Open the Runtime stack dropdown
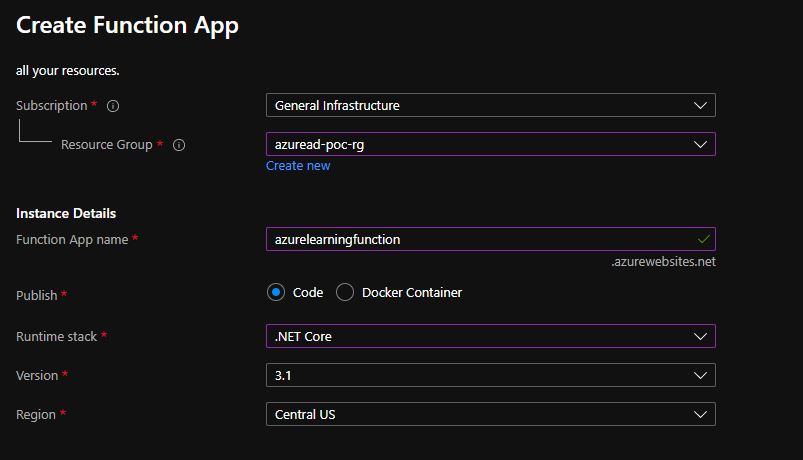This screenshot has height=460, width=803. tap(490, 336)
